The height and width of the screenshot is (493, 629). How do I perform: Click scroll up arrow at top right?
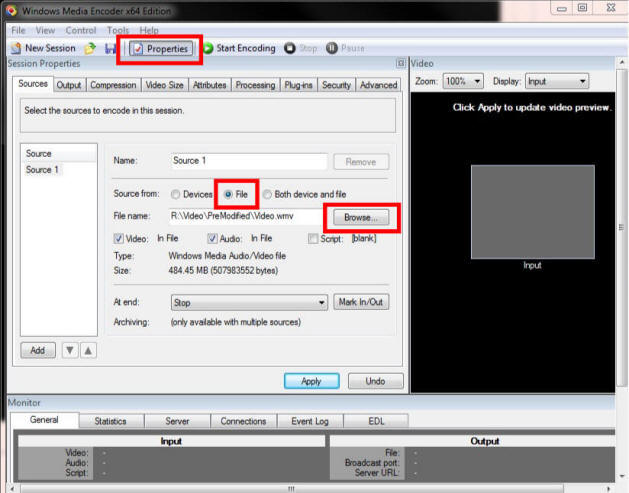pyautogui.click(x=622, y=63)
